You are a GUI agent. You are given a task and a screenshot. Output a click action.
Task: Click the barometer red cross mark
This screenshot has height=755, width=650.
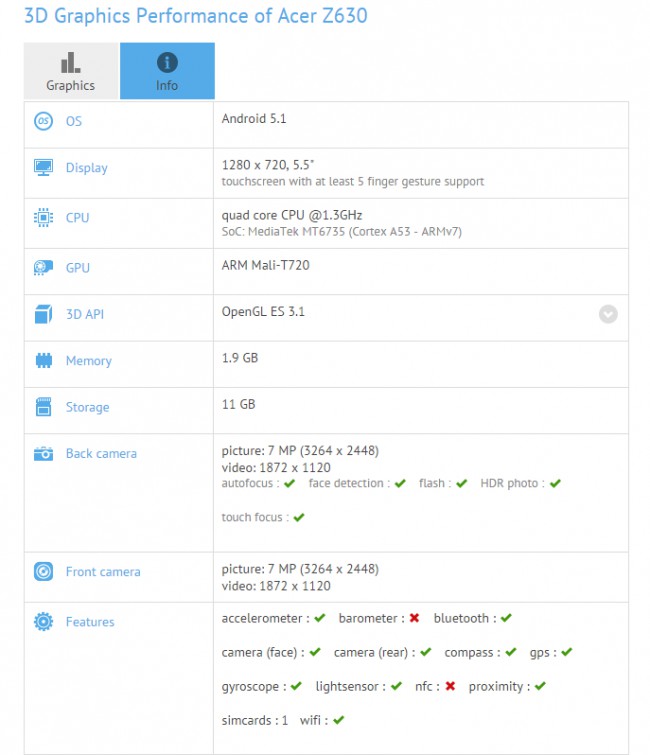(x=414, y=618)
